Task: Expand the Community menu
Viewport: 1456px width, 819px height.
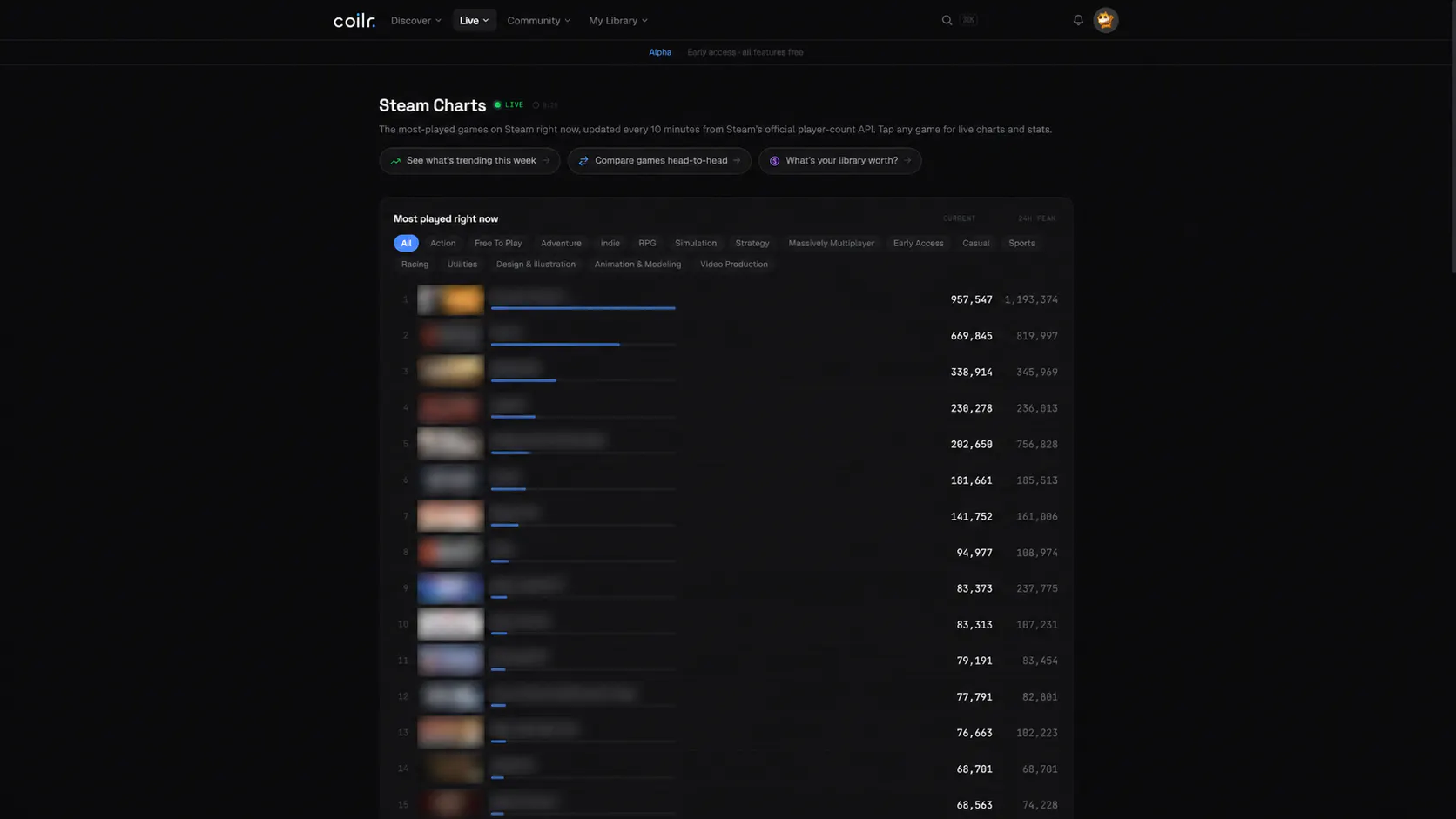Action: click(x=538, y=20)
